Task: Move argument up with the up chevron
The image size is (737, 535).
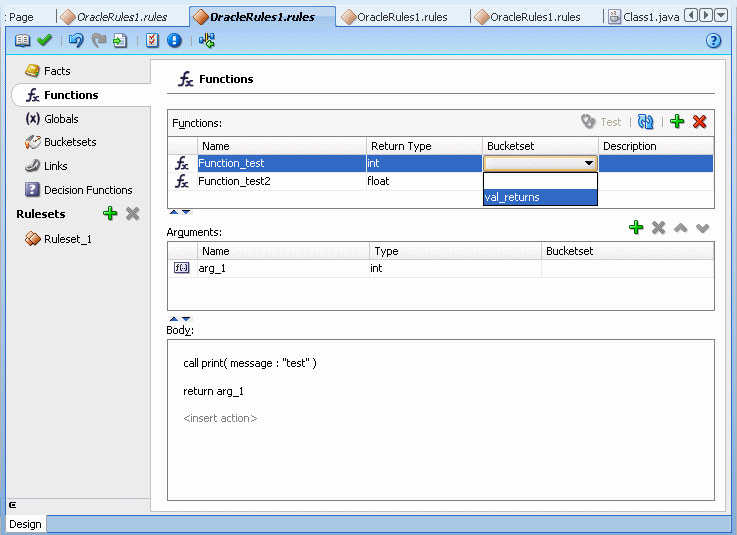Action: point(681,228)
